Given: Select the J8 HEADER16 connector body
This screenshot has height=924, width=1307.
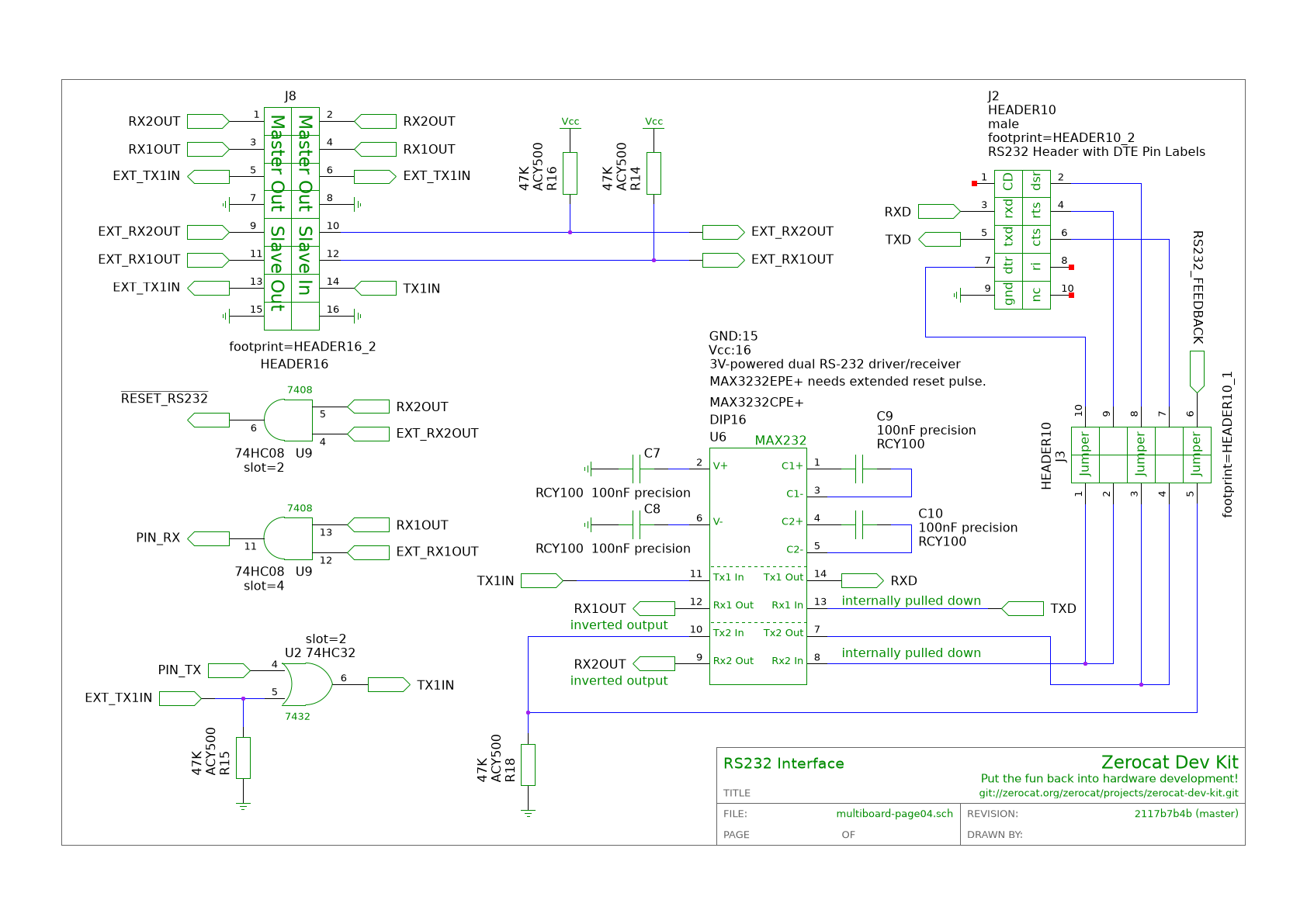Looking at the screenshot, I should pos(292,219).
